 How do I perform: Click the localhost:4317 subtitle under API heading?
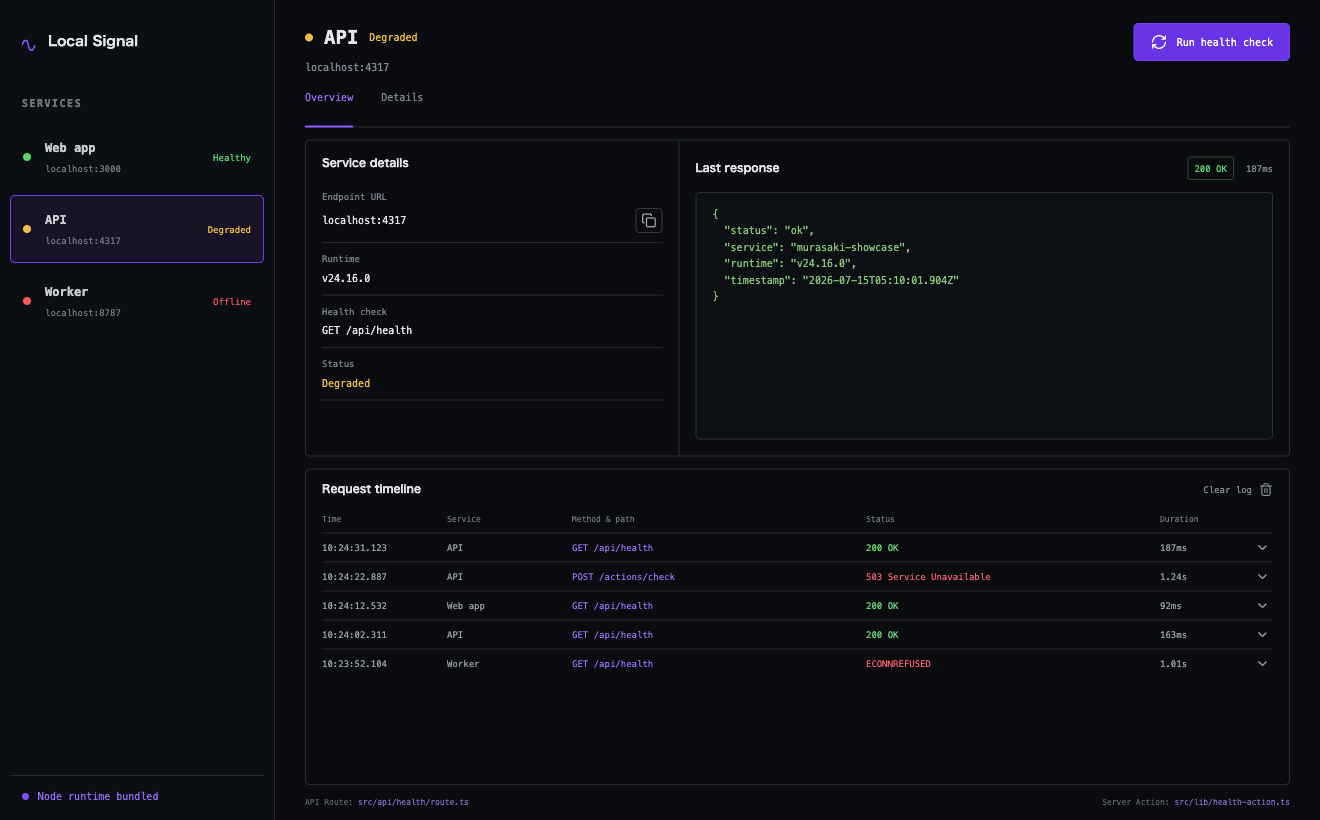[347, 67]
